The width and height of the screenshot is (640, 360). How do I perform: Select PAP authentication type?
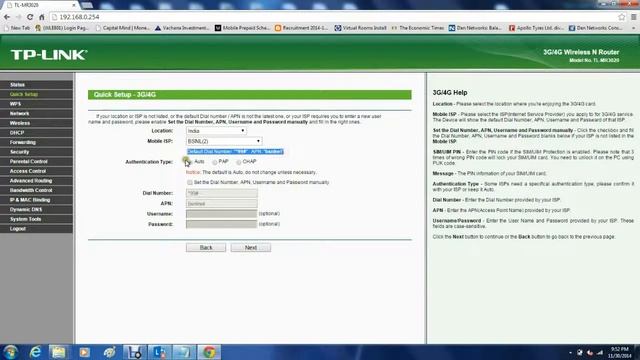click(x=215, y=162)
